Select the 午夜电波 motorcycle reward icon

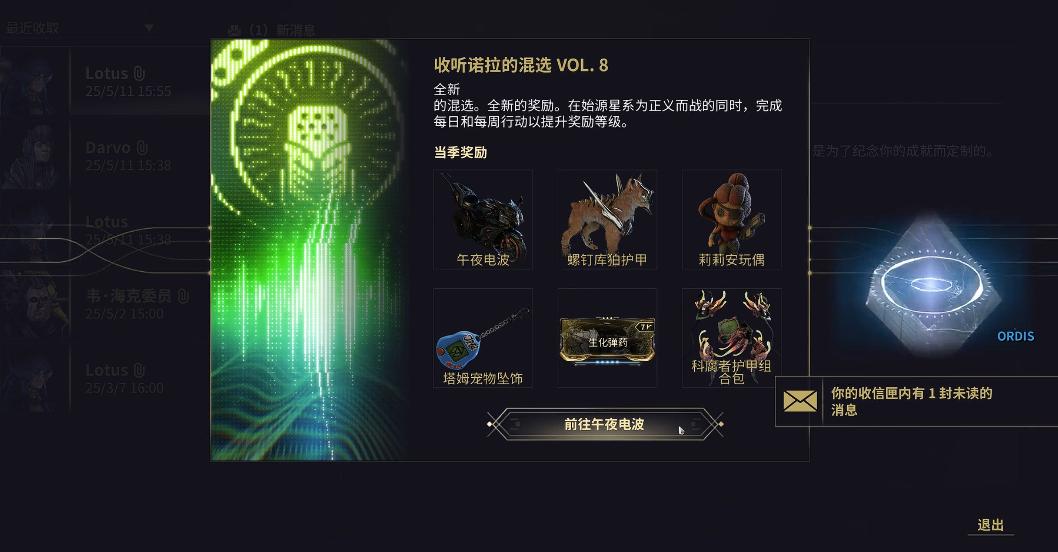pyautogui.click(x=483, y=219)
